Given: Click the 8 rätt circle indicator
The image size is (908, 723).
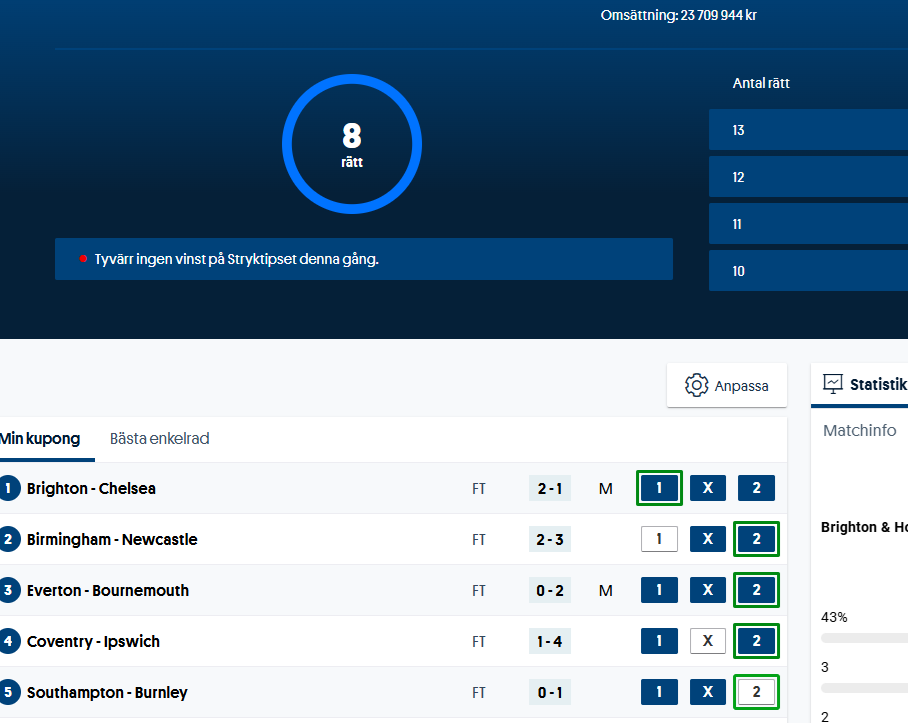Looking at the screenshot, I should (x=352, y=144).
